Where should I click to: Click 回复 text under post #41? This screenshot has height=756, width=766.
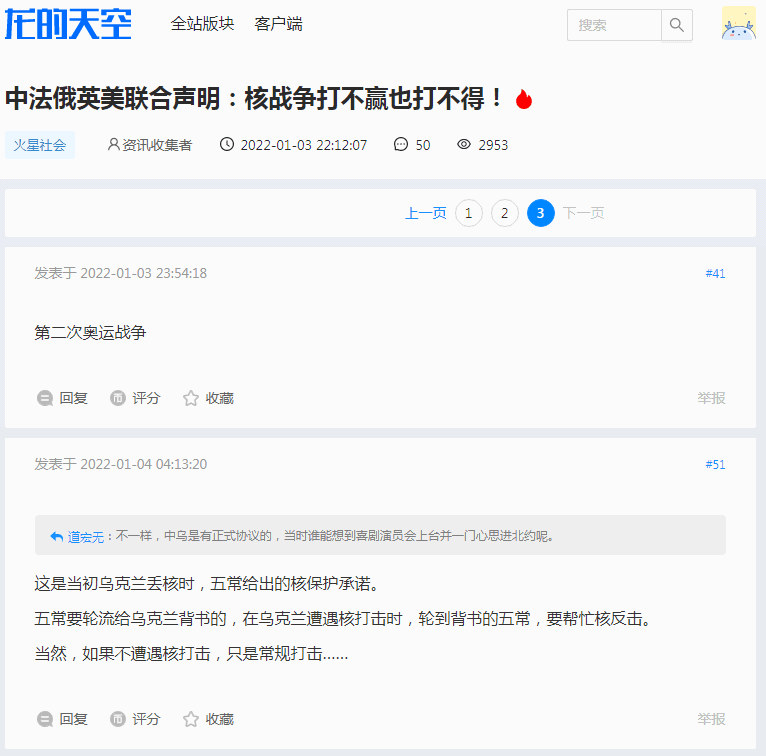coord(73,398)
